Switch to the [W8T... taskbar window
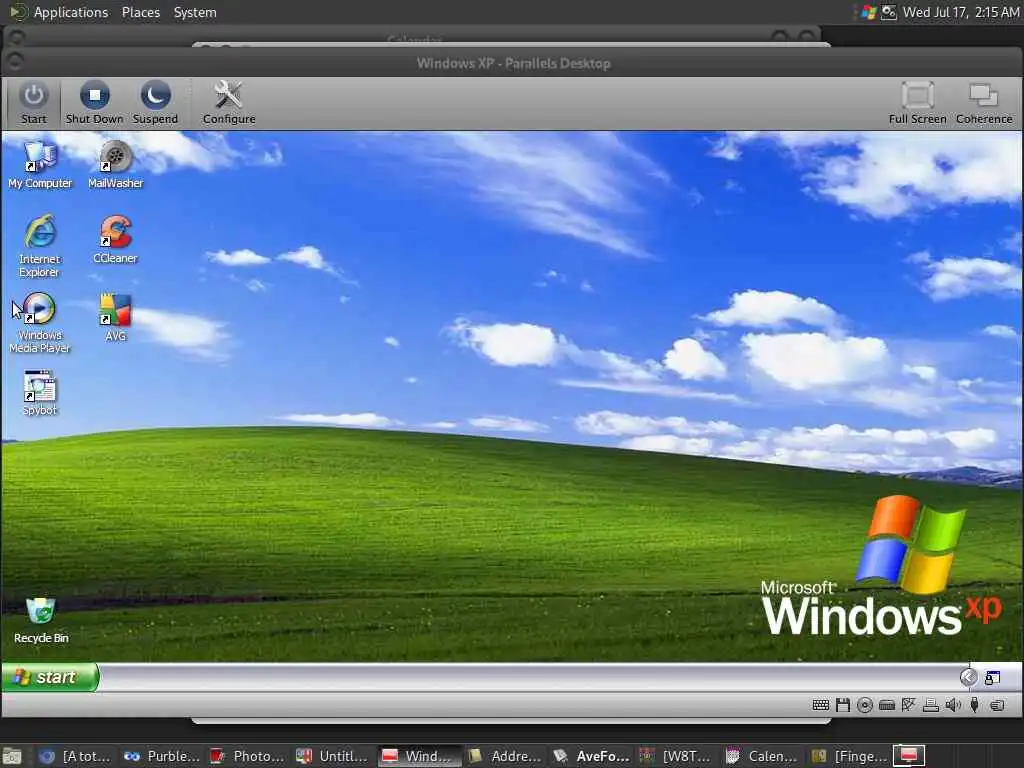The height and width of the screenshot is (768, 1024). click(x=677, y=756)
